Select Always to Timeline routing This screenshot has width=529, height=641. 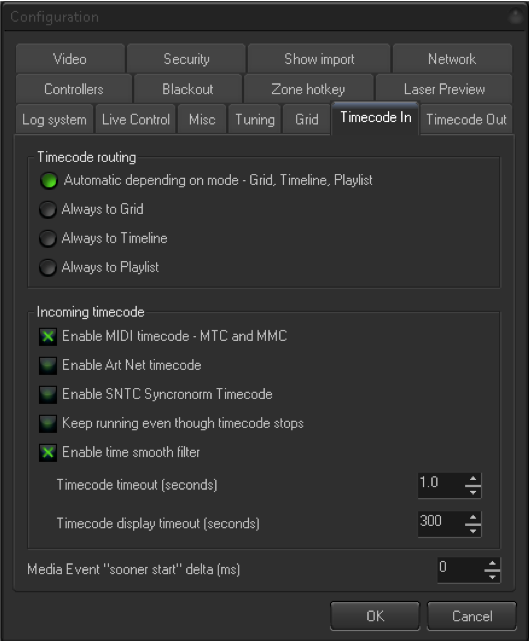coord(48,238)
